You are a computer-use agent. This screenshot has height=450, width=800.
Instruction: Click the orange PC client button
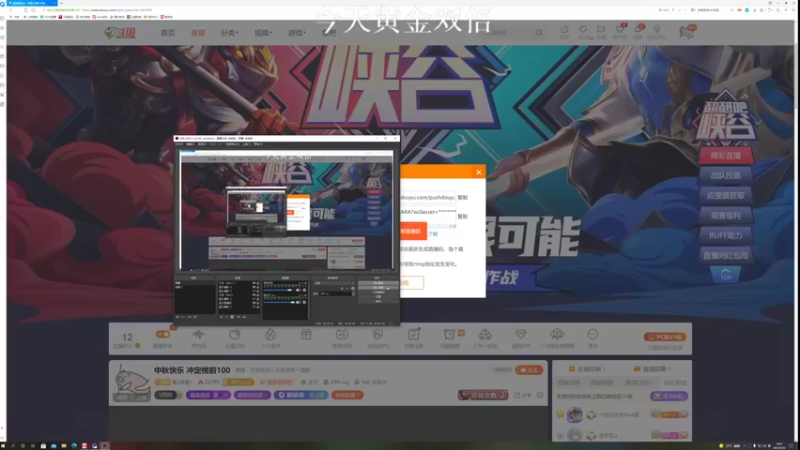click(664, 337)
